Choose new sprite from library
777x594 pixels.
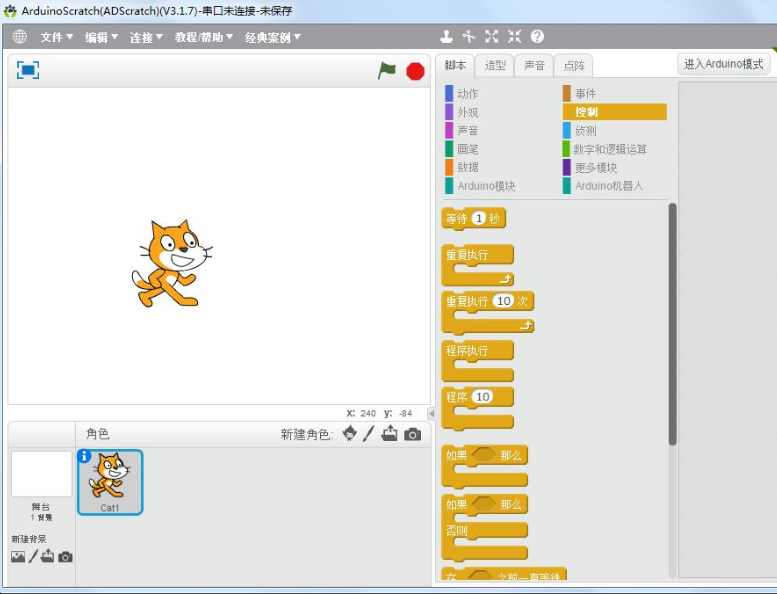(x=350, y=433)
